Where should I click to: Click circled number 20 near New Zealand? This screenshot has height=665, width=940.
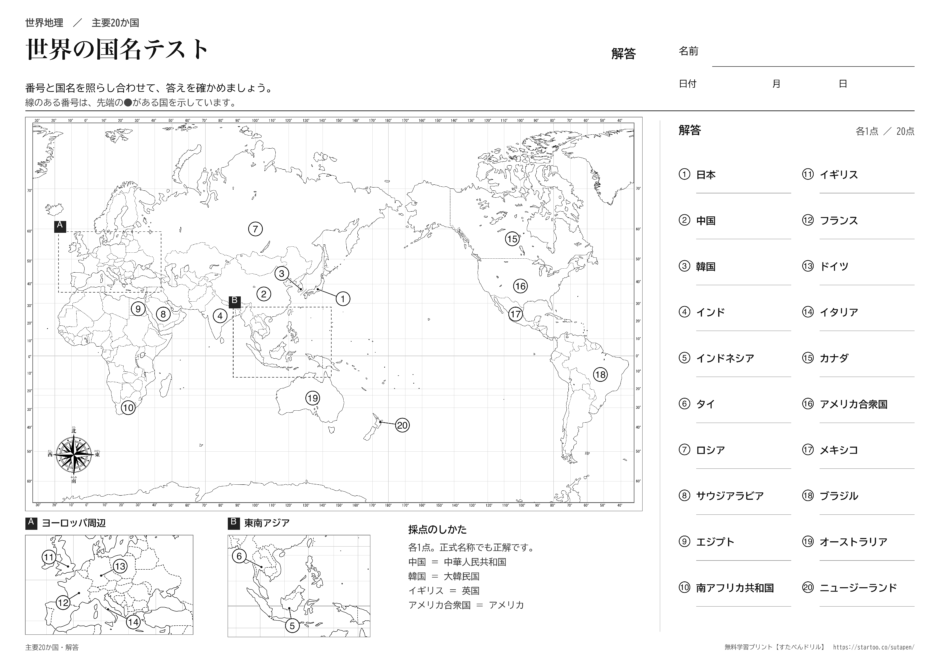coord(402,426)
